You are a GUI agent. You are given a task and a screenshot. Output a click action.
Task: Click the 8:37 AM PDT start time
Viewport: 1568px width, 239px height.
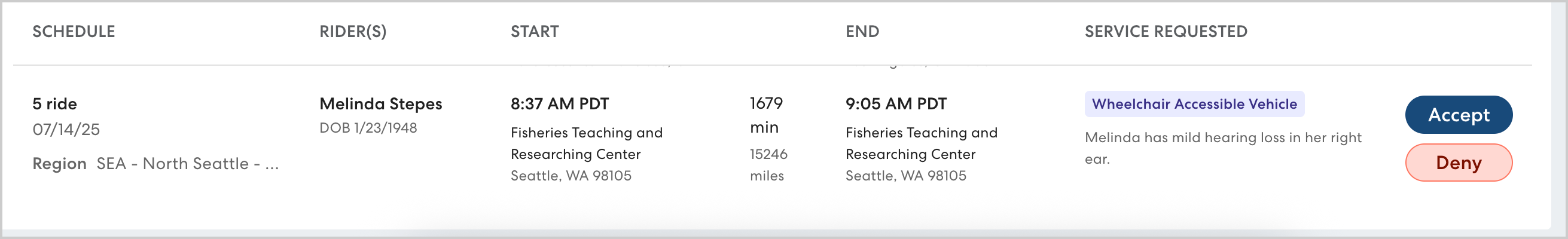pos(559,104)
